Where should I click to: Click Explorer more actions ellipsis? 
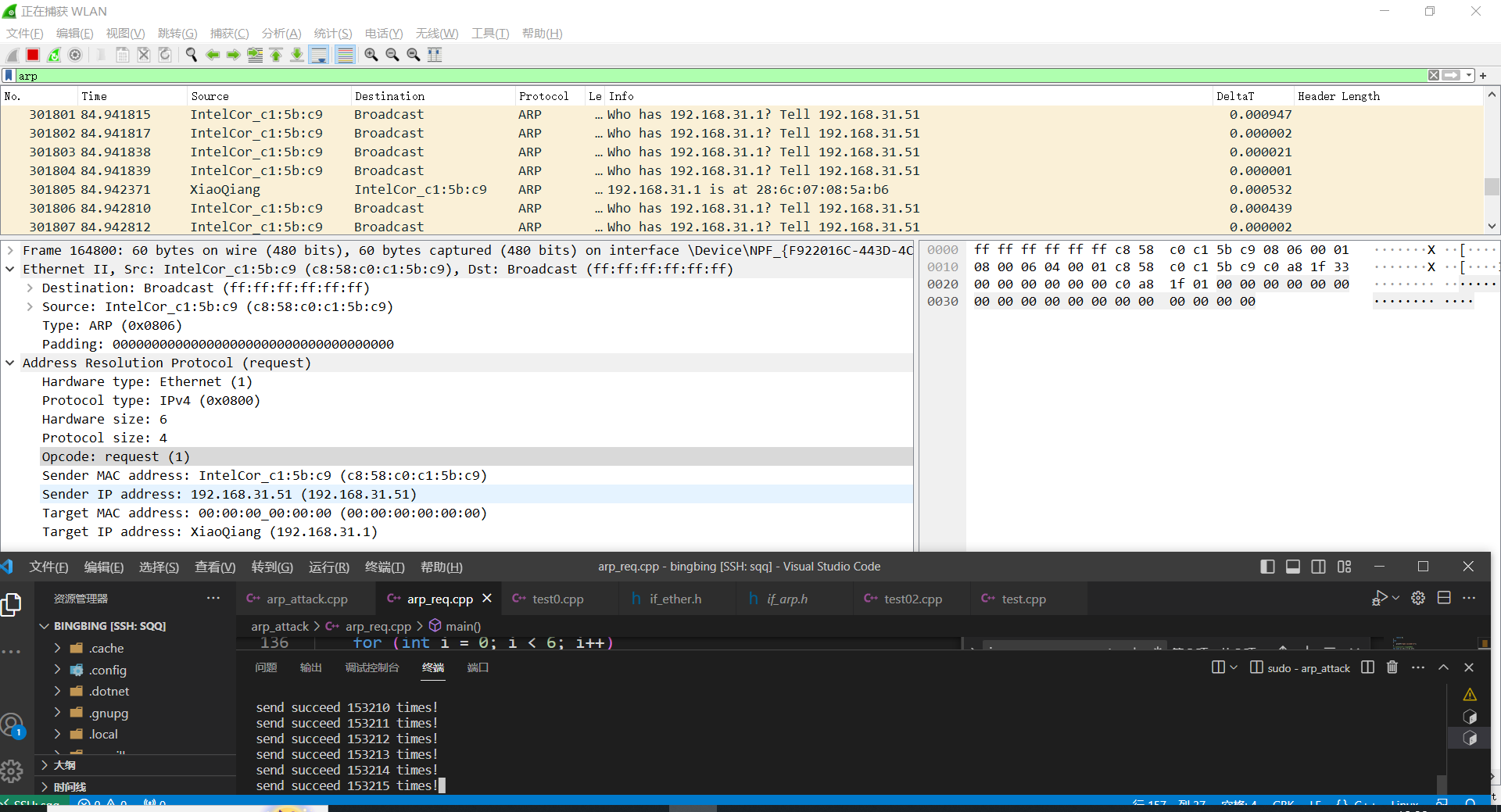pyautogui.click(x=213, y=598)
